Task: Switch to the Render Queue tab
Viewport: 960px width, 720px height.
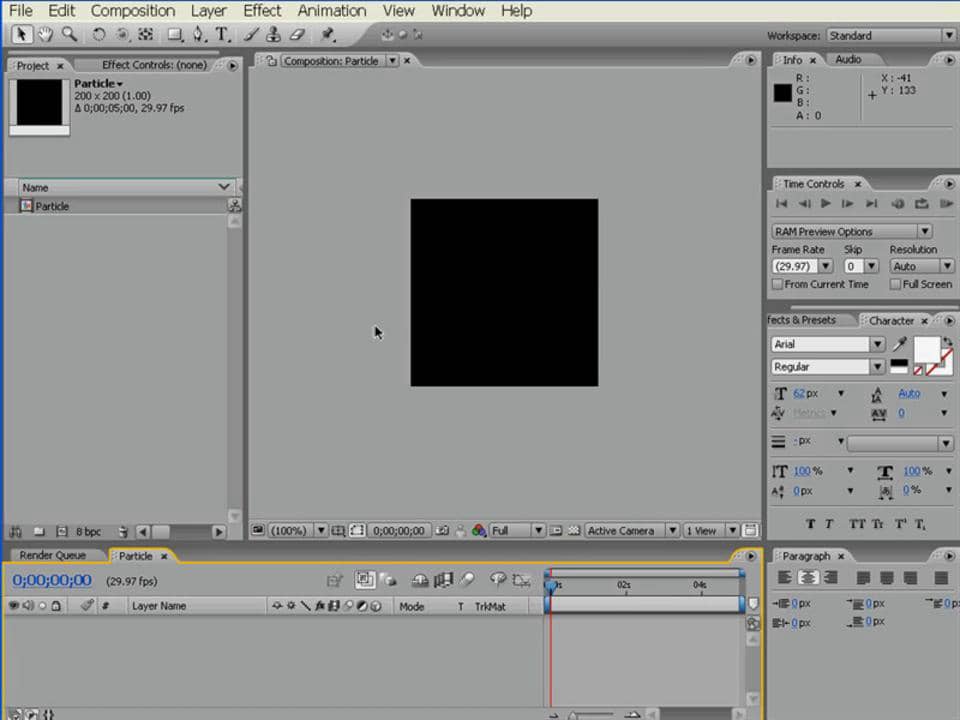Action: point(52,556)
